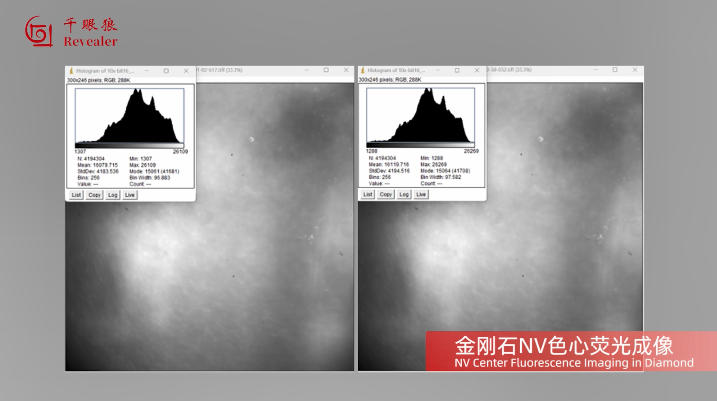
Task: Minimize the histogram window showing Max 26109
Action: 147,71
